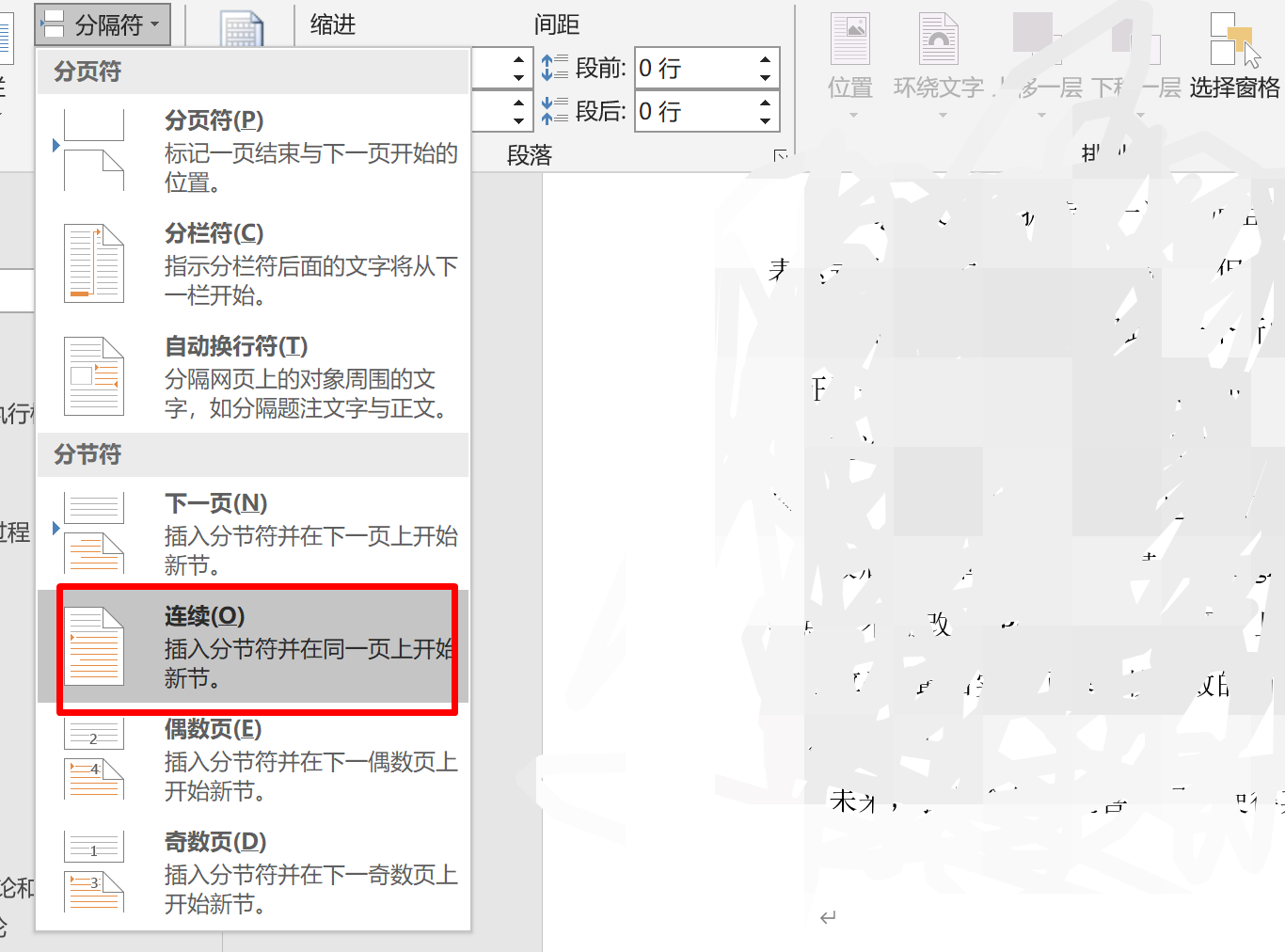
Task: Open the 位置 position dropdown
Action: (x=850, y=66)
